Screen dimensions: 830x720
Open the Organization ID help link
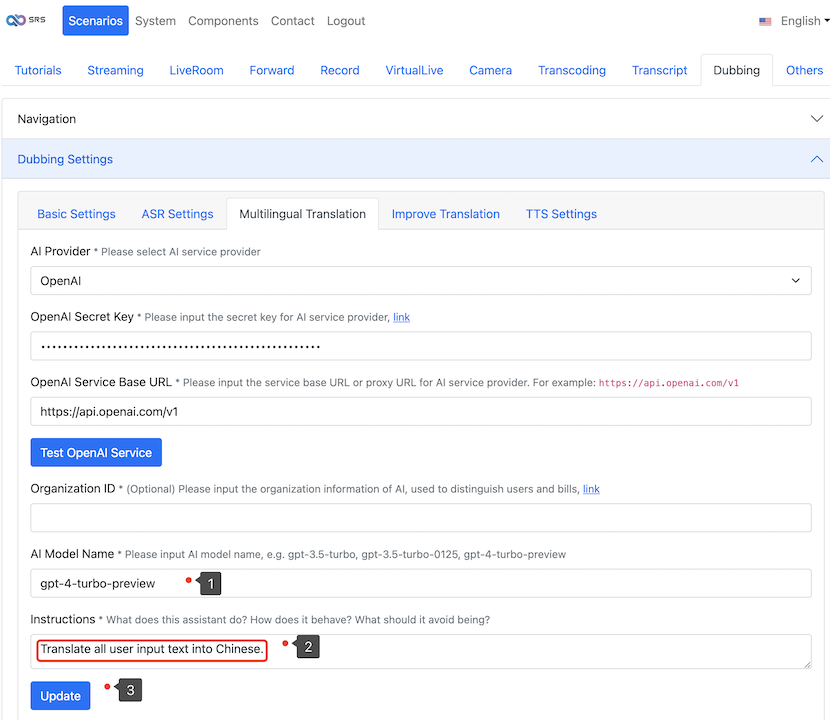[591, 489]
